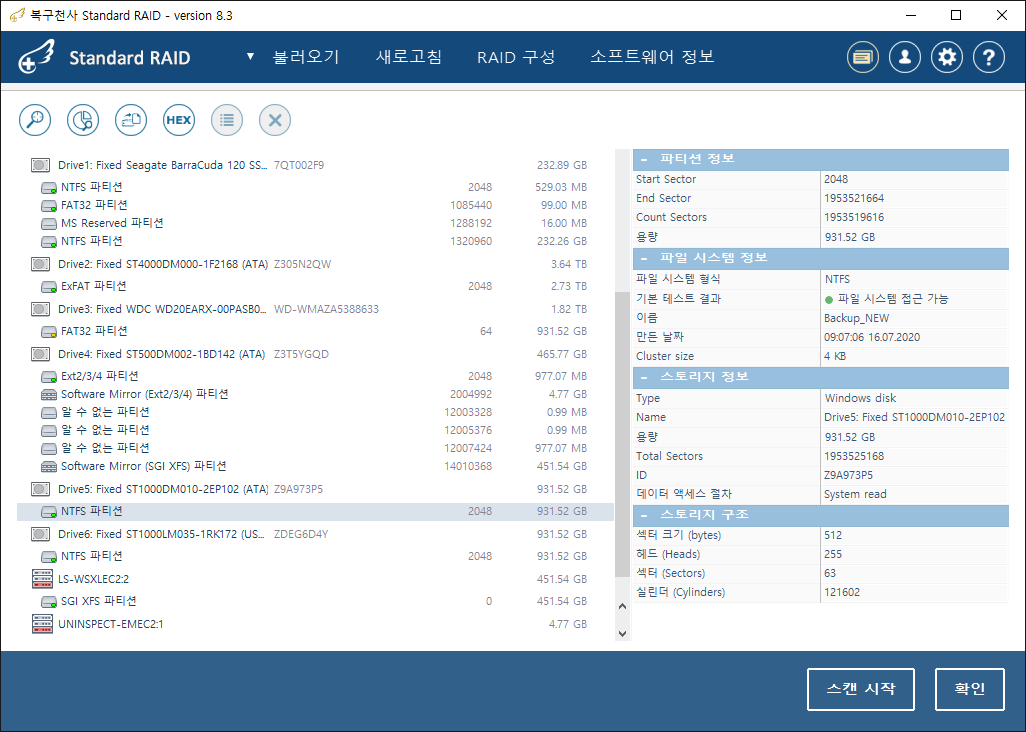This screenshot has width=1026, height=732.
Task: Open the RAID 구성 menu
Action: (516, 57)
